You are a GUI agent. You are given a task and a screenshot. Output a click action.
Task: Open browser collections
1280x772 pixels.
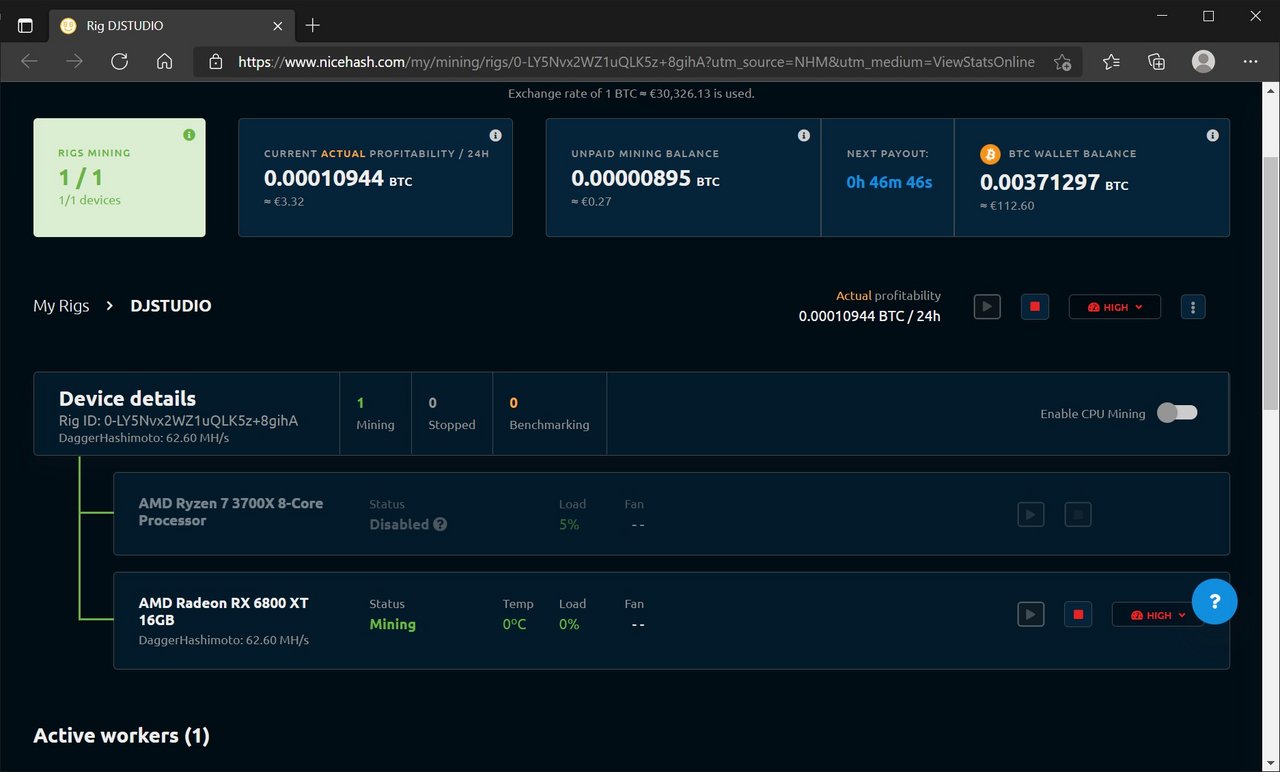[1157, 62]
